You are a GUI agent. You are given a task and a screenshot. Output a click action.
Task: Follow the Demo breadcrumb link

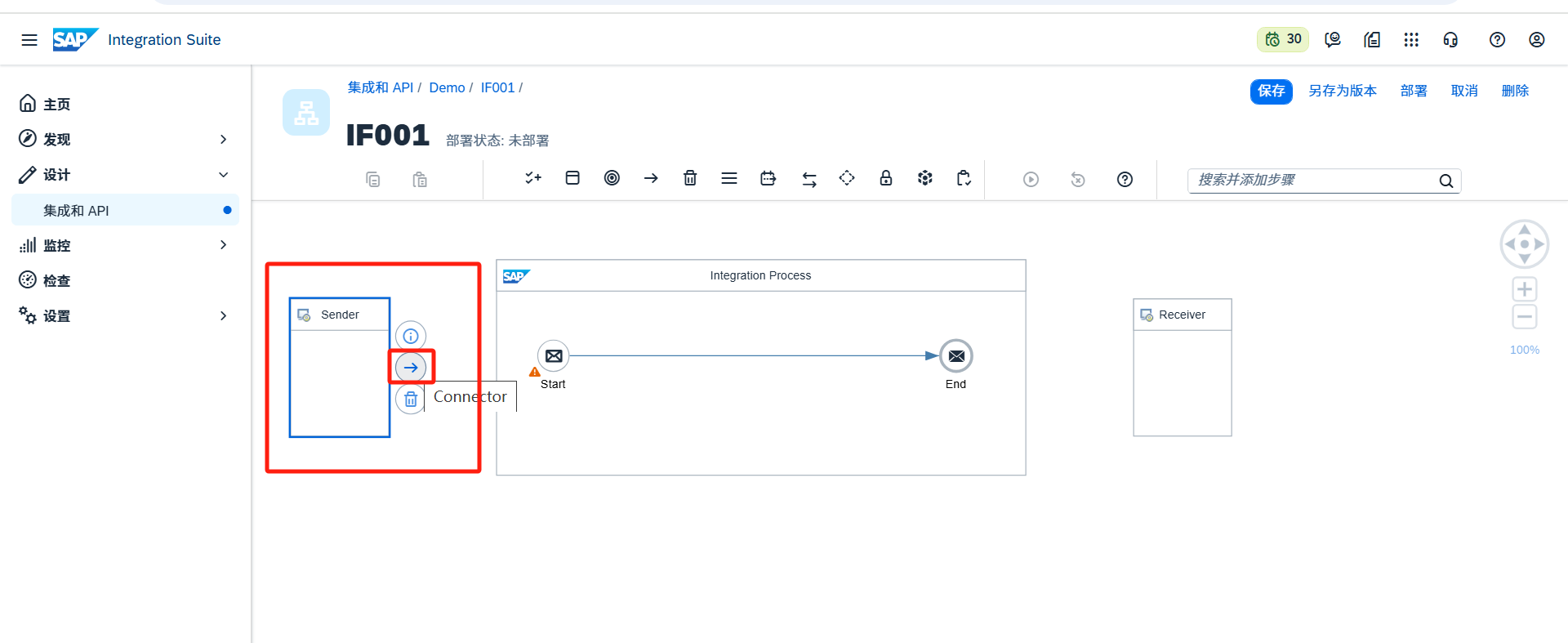tap(447, 87)
